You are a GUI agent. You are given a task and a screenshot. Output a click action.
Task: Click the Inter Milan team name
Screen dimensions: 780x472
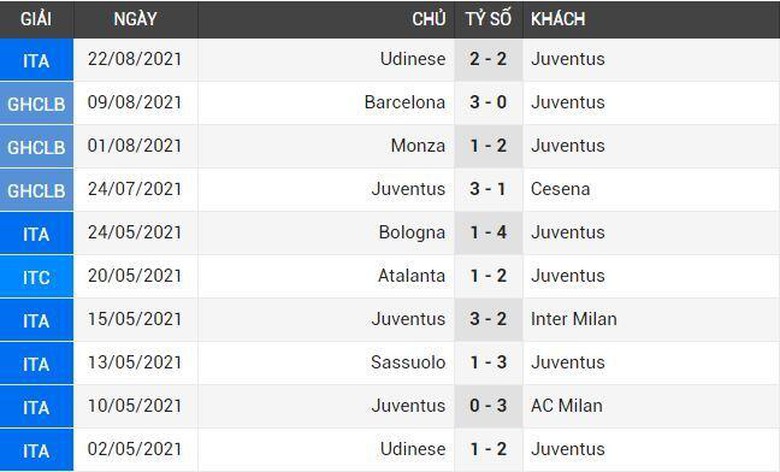pyautogui.click(x=574, y=319)
